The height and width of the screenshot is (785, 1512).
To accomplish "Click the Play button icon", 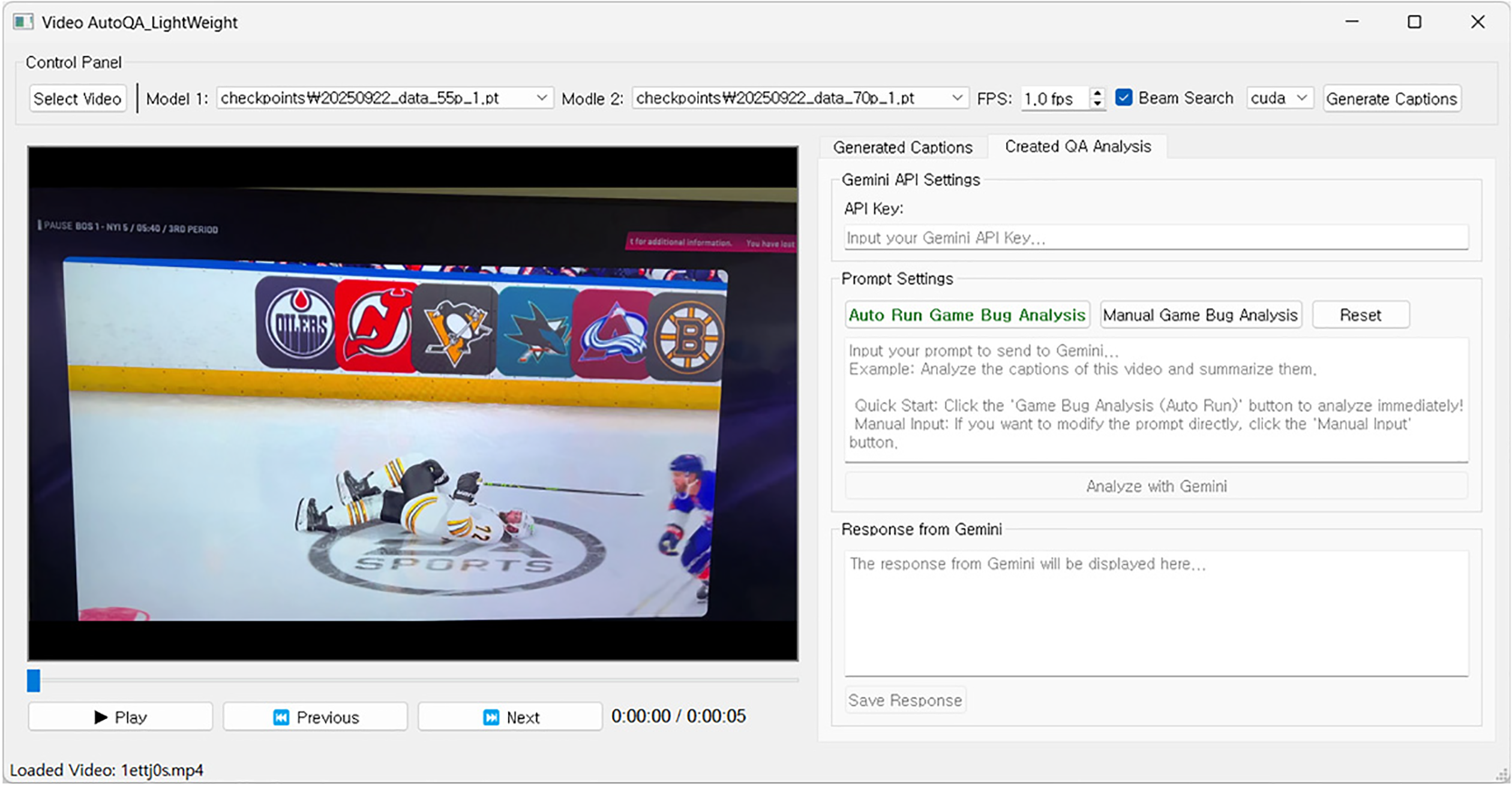I will (x=101, y=717).
